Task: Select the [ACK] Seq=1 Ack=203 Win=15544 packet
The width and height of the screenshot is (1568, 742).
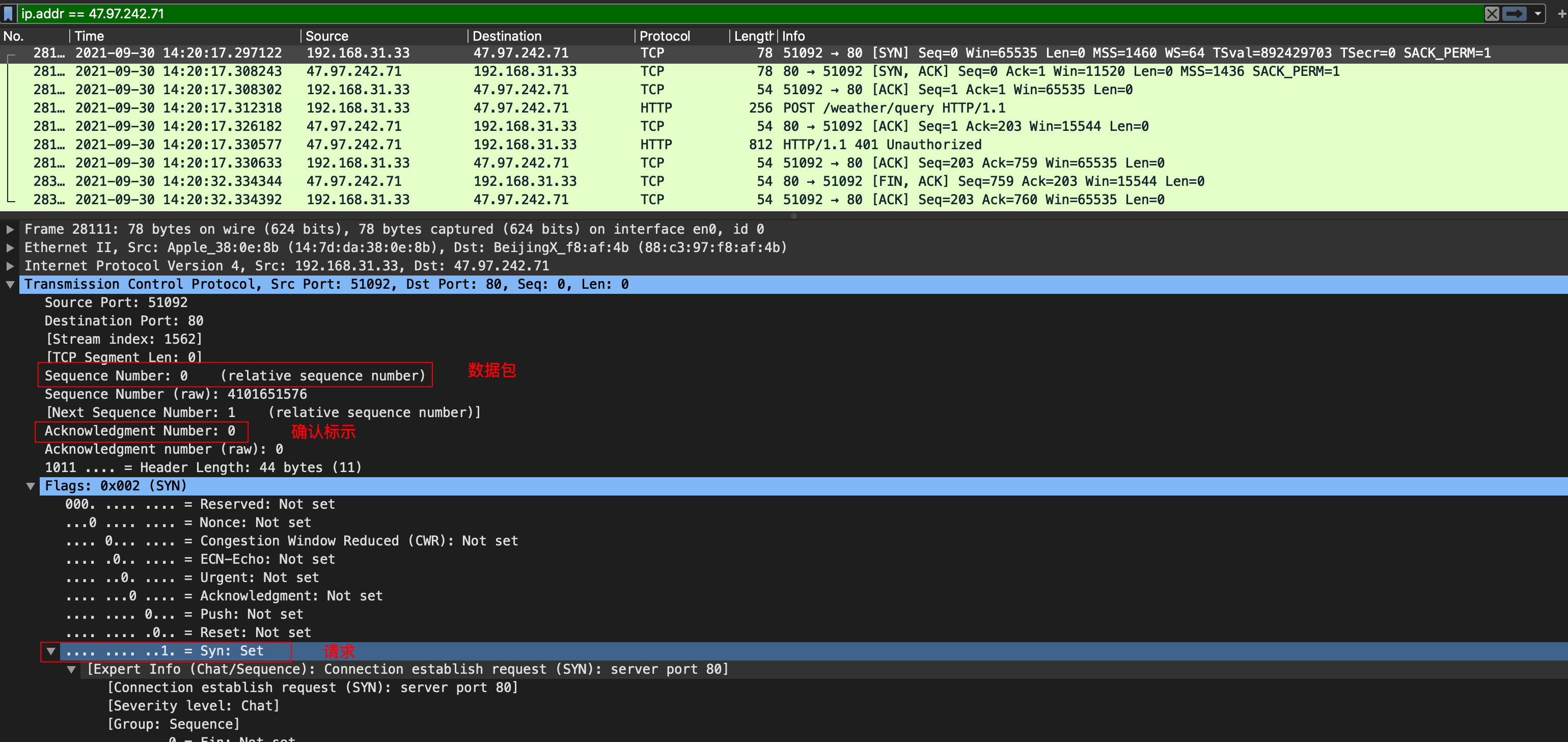Action: pyautogui.click(x=784, y=126)
